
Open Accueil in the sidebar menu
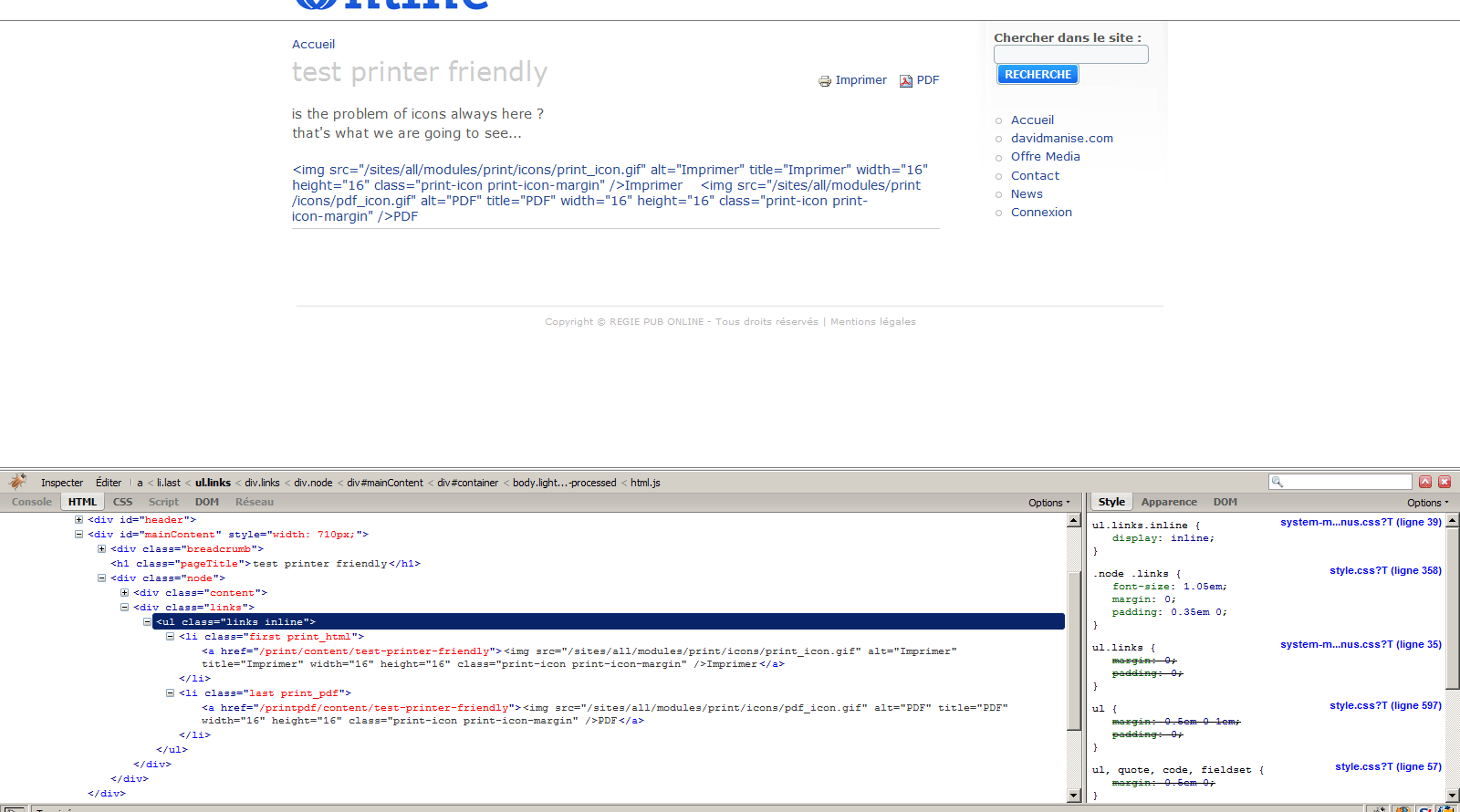[x=1032, y=120]
